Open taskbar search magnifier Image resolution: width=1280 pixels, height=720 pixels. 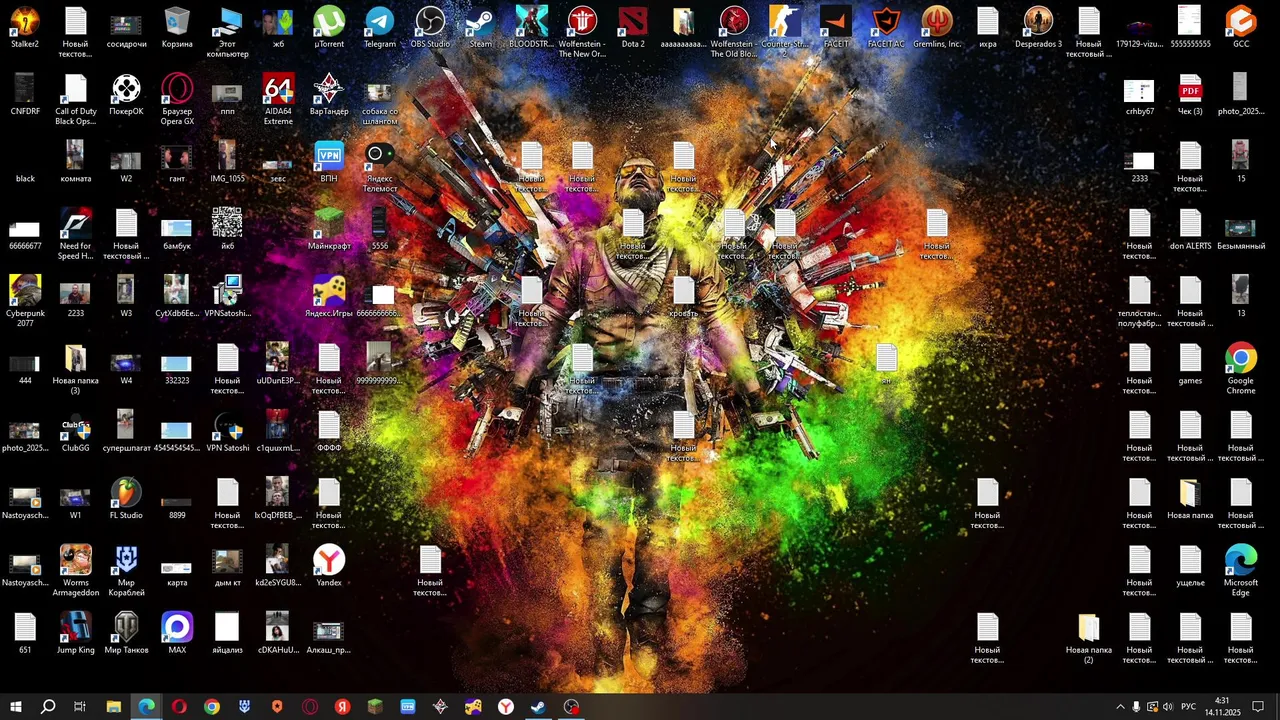pos(47,707)
